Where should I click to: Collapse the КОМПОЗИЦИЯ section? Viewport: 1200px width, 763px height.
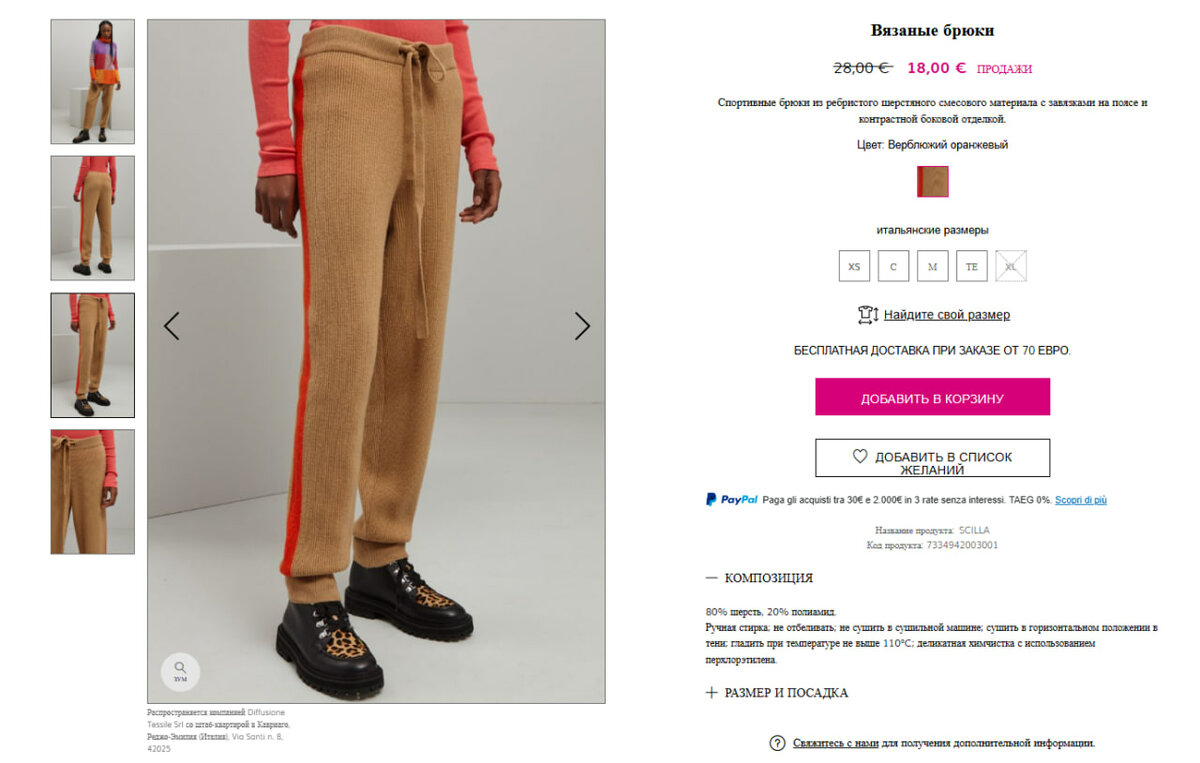coord(759,578)
